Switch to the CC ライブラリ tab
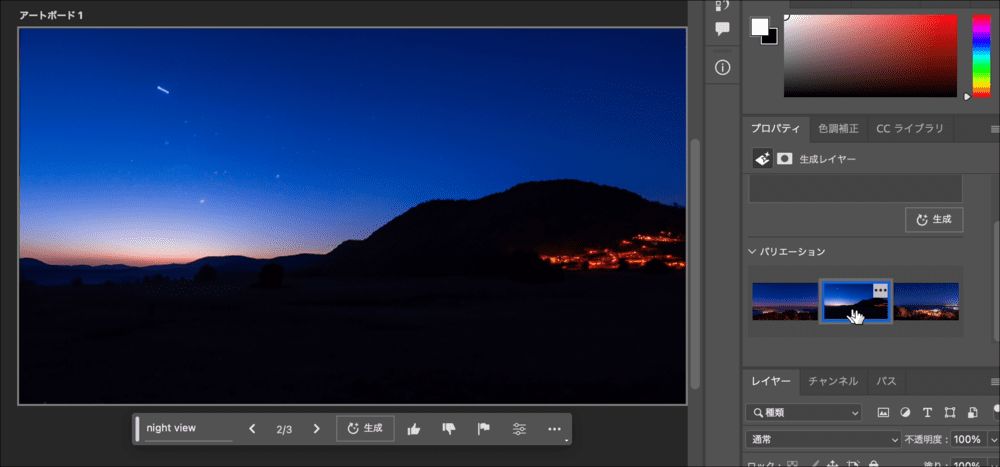This screenshot has width=1000, height=467. point(909,129)
